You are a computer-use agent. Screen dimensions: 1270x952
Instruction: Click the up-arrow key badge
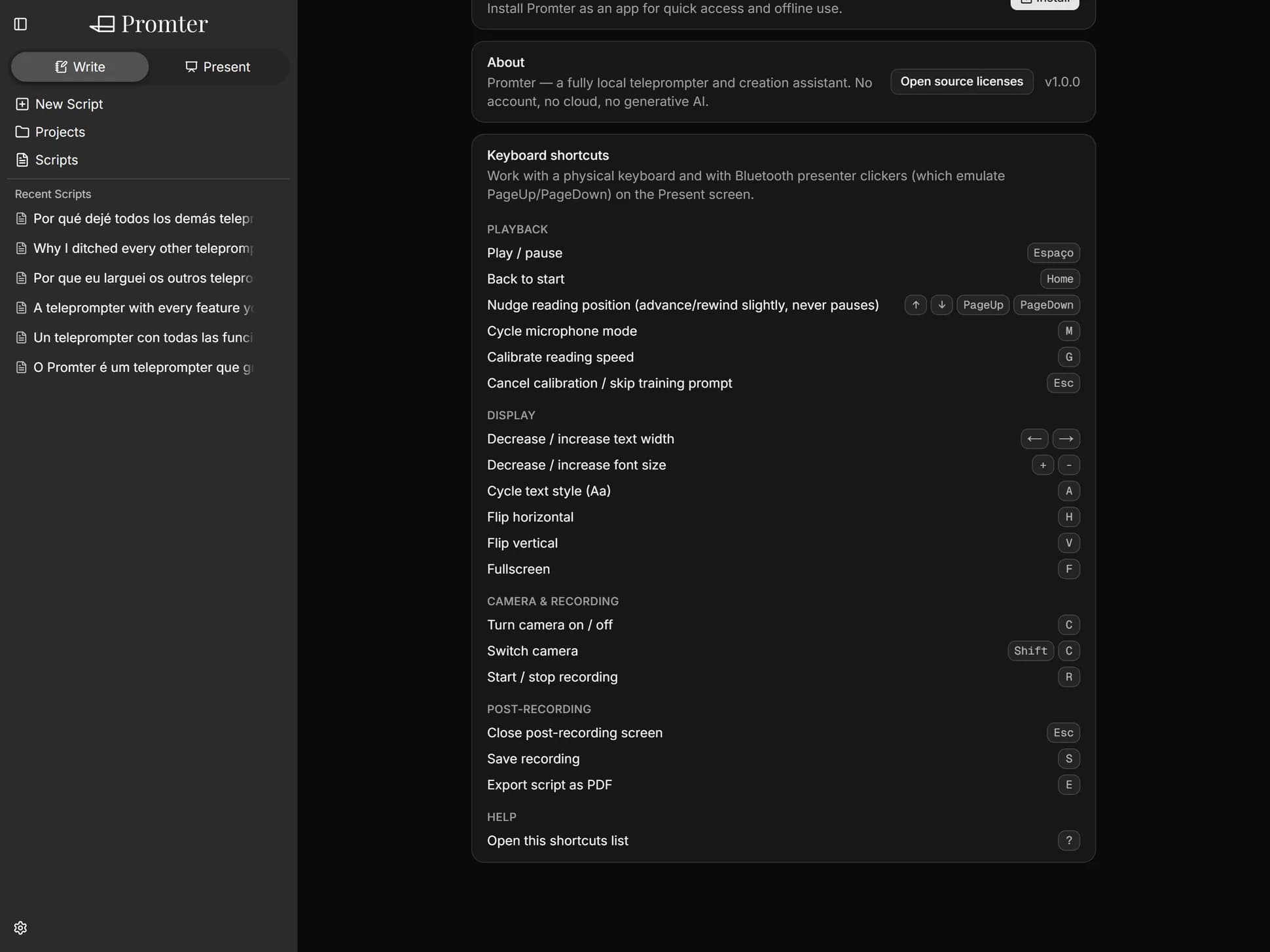915,305
